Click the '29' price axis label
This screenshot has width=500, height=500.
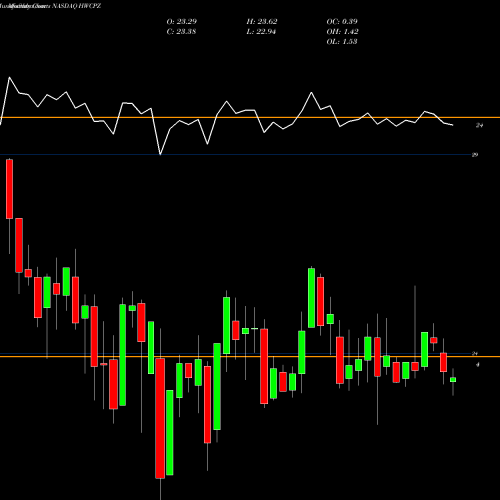click(x=475, y=155)
